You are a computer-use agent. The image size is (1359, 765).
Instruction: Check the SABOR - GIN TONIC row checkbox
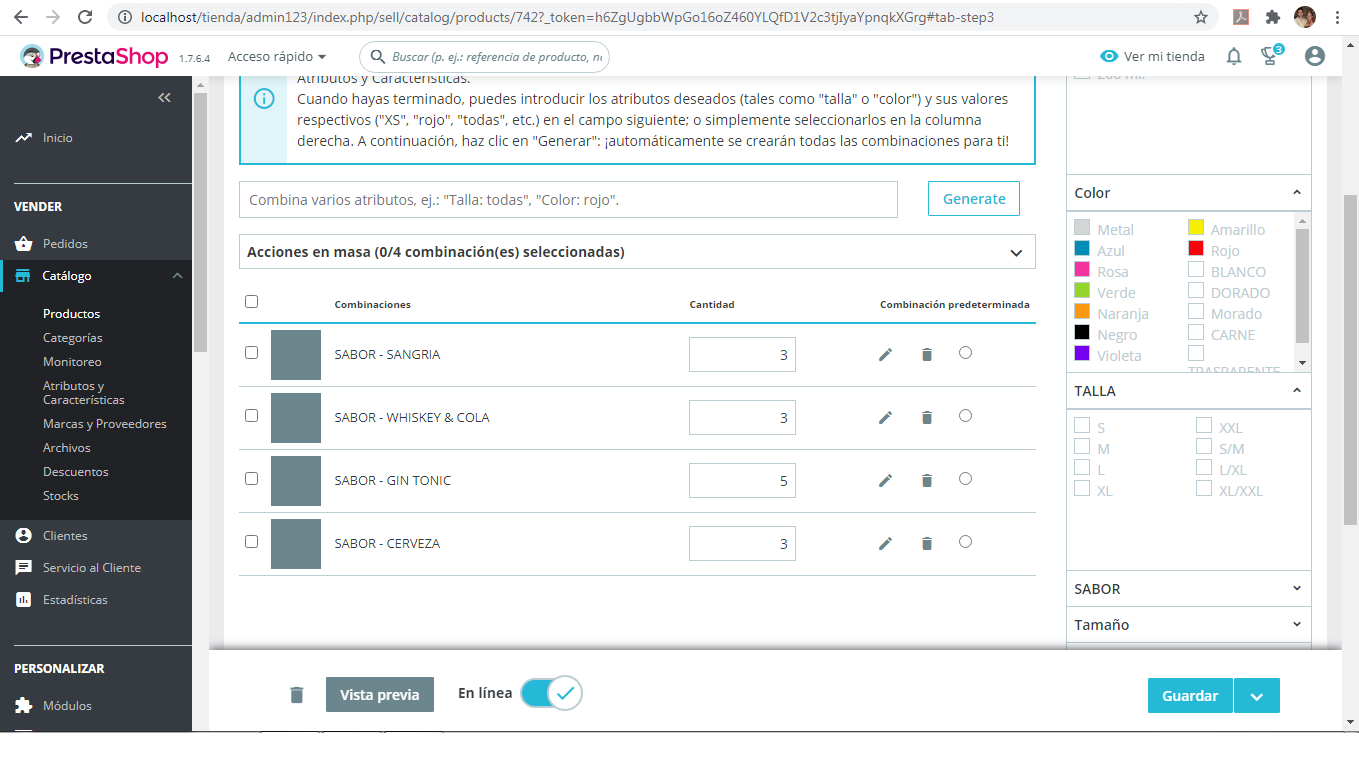[251, 478]
